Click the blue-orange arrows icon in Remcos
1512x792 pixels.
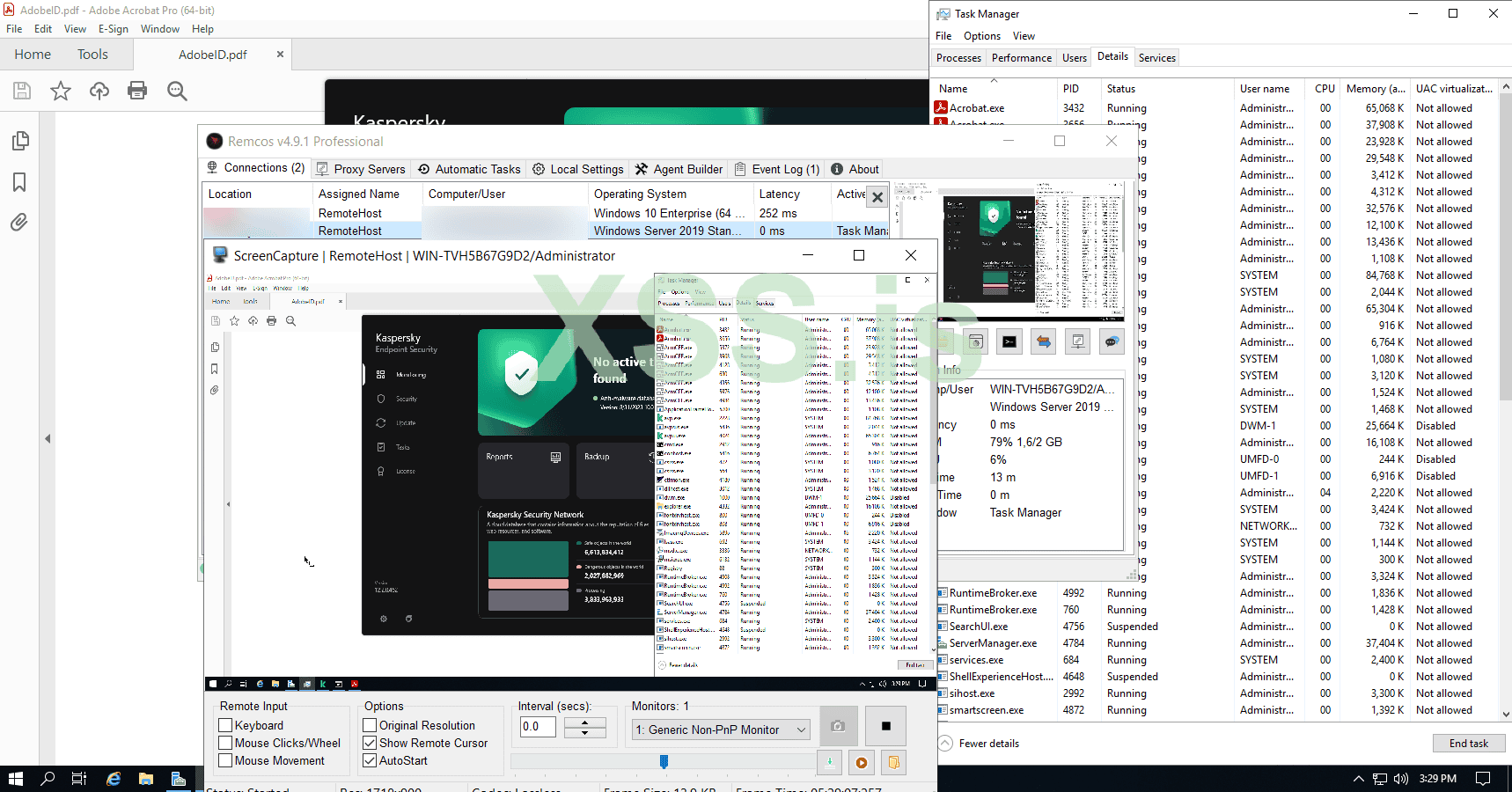pos(1044,341)
